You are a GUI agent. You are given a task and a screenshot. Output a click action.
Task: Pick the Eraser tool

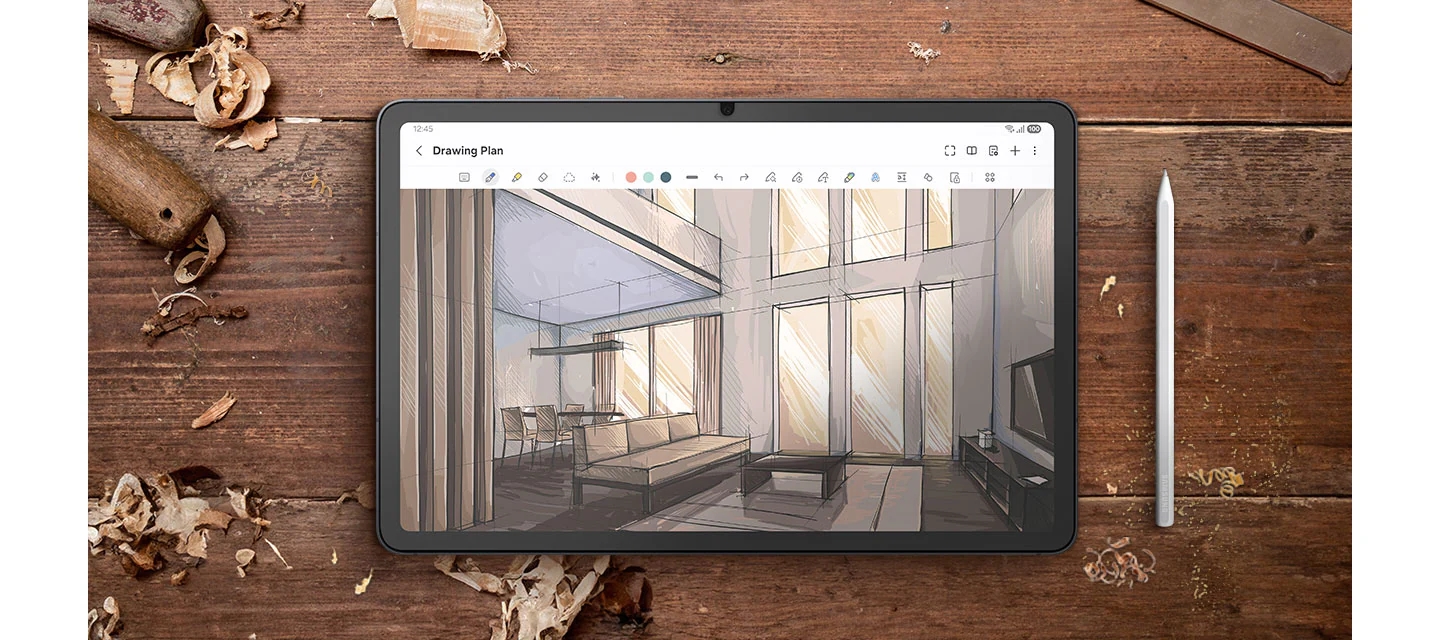click(540, 177)
